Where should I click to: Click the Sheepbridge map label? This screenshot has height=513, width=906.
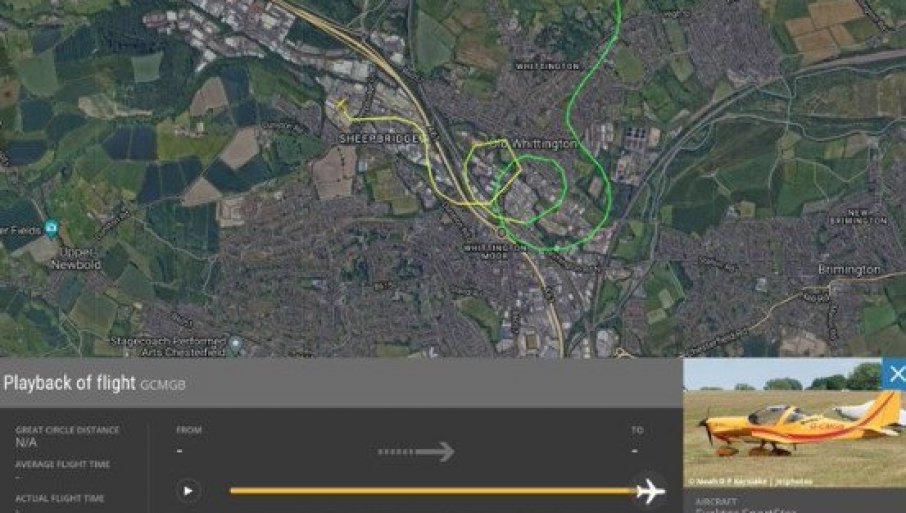pos(382,139)
